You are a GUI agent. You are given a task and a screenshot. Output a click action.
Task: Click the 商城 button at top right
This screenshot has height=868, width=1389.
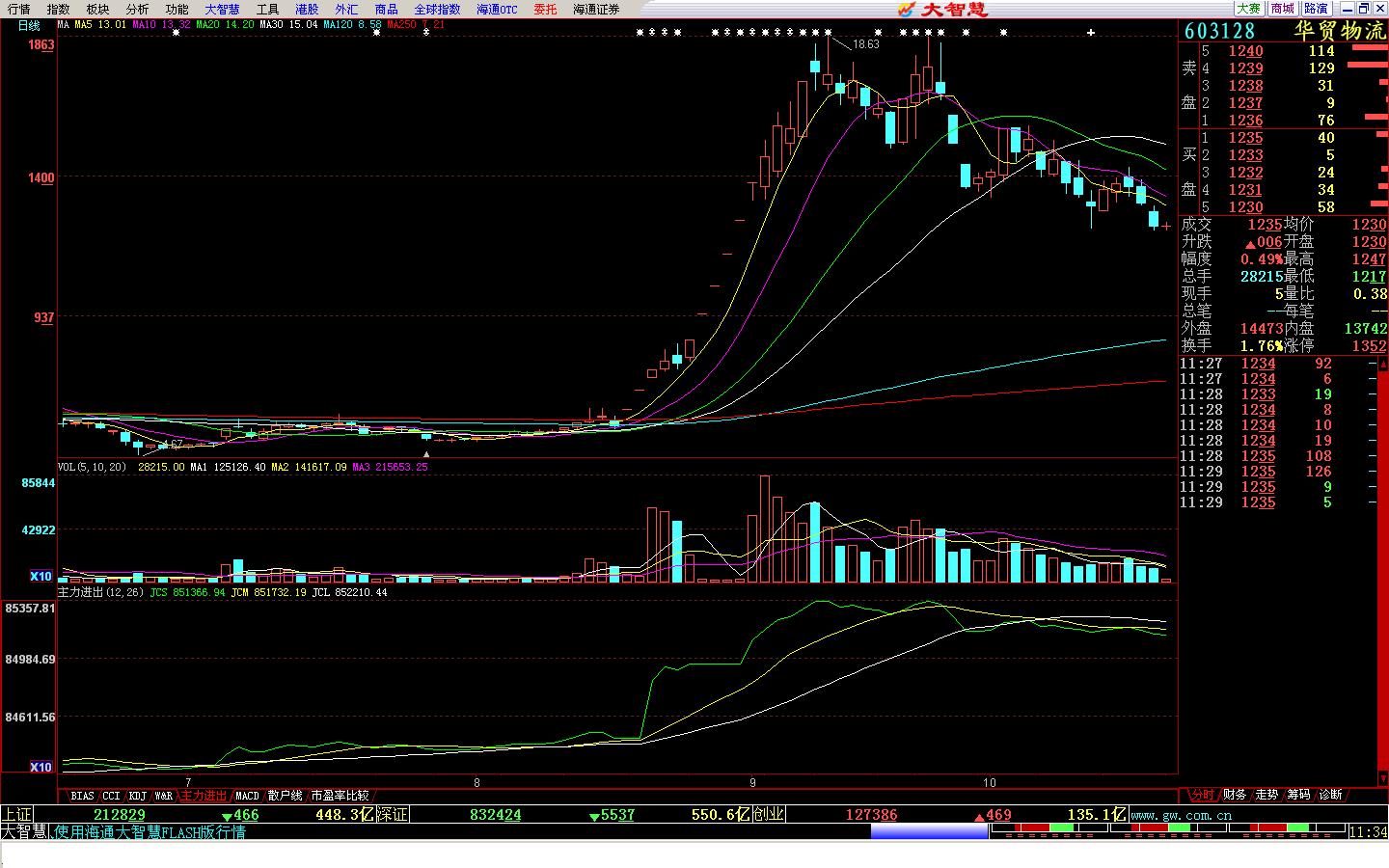1282,9
